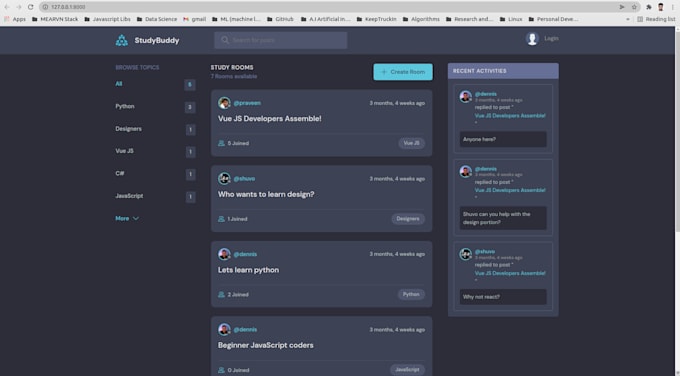Bookmark this page with the star icon

(x=634, y=7)
